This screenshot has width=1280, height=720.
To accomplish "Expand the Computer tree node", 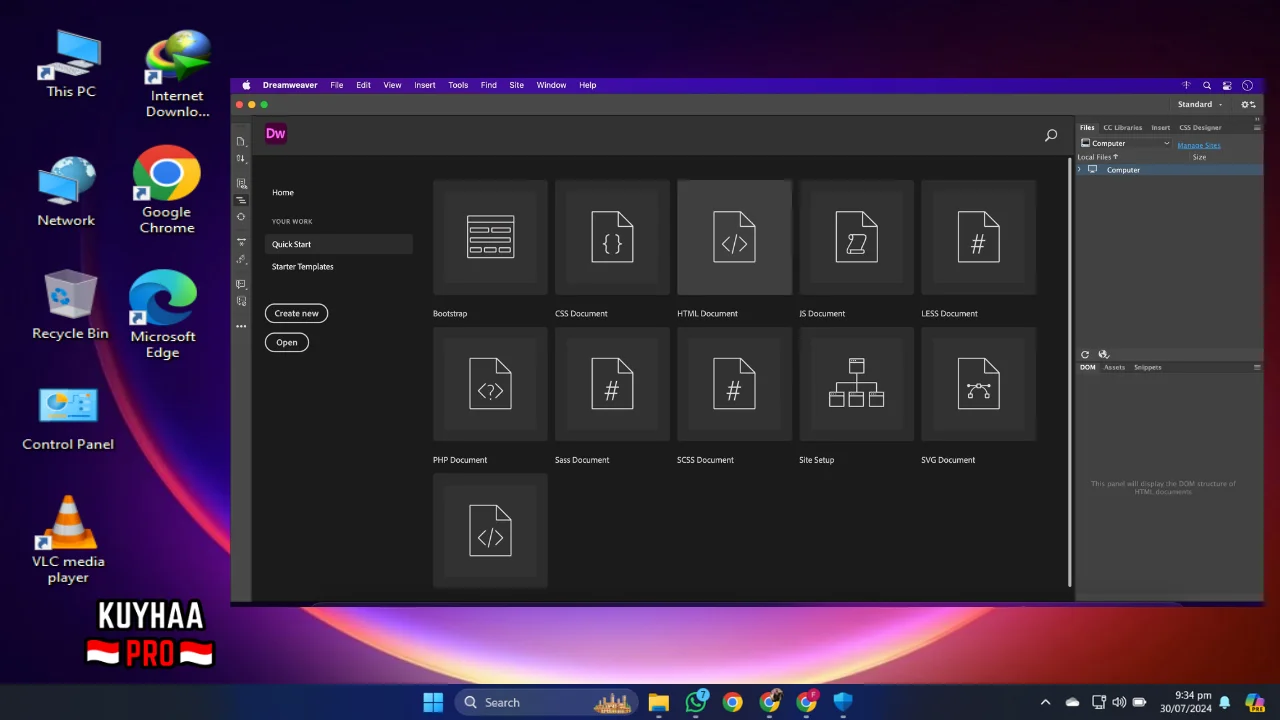I will pyautogui.click(x=1080, y=170).
